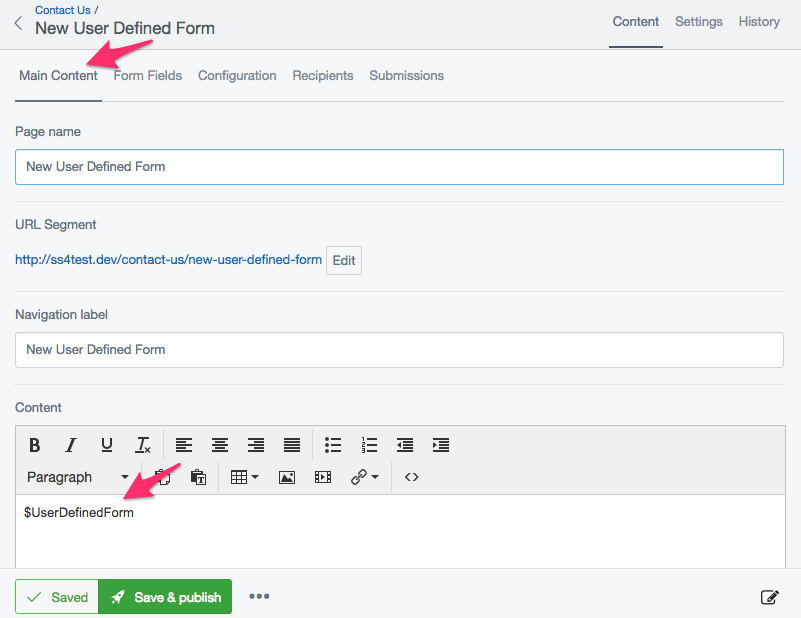Click the Save & publish button
The image size is (801, 618).
164,597
